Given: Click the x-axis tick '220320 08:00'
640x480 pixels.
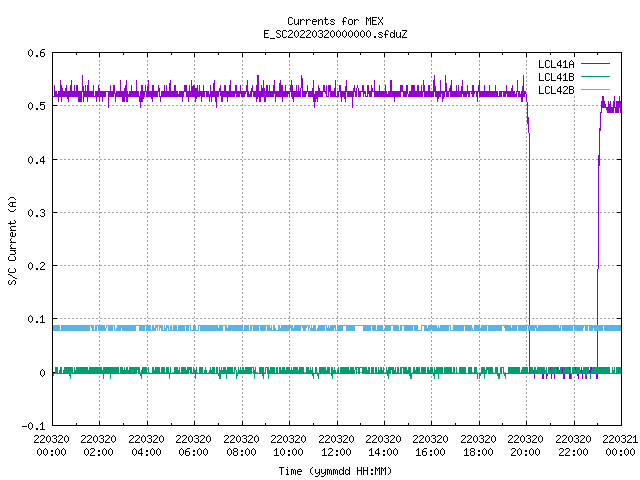Looking at the screenshot, I should pyautogui.click(x=241, y=446).
